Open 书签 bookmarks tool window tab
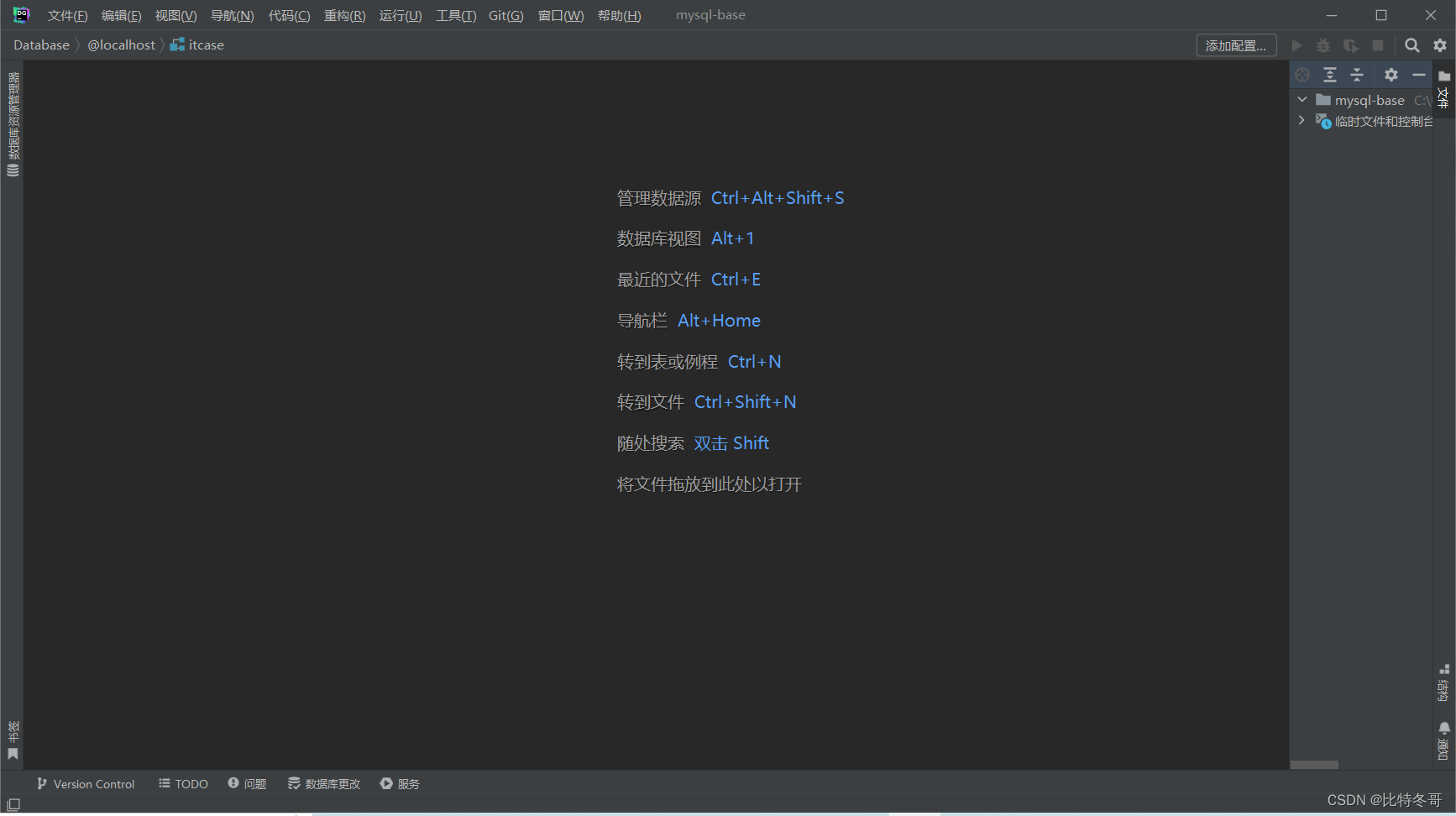Screen dimensions: 1456x816 pyautogui.click(x=13, y=740)
